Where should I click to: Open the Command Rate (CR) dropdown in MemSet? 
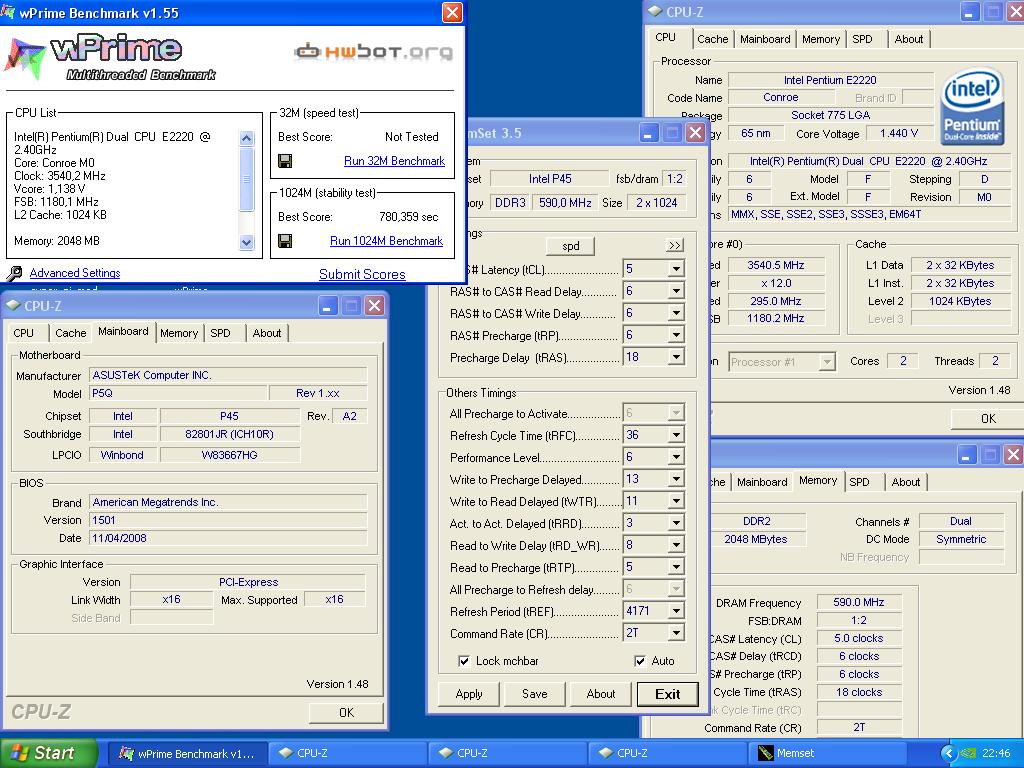(x=676, y=633)
